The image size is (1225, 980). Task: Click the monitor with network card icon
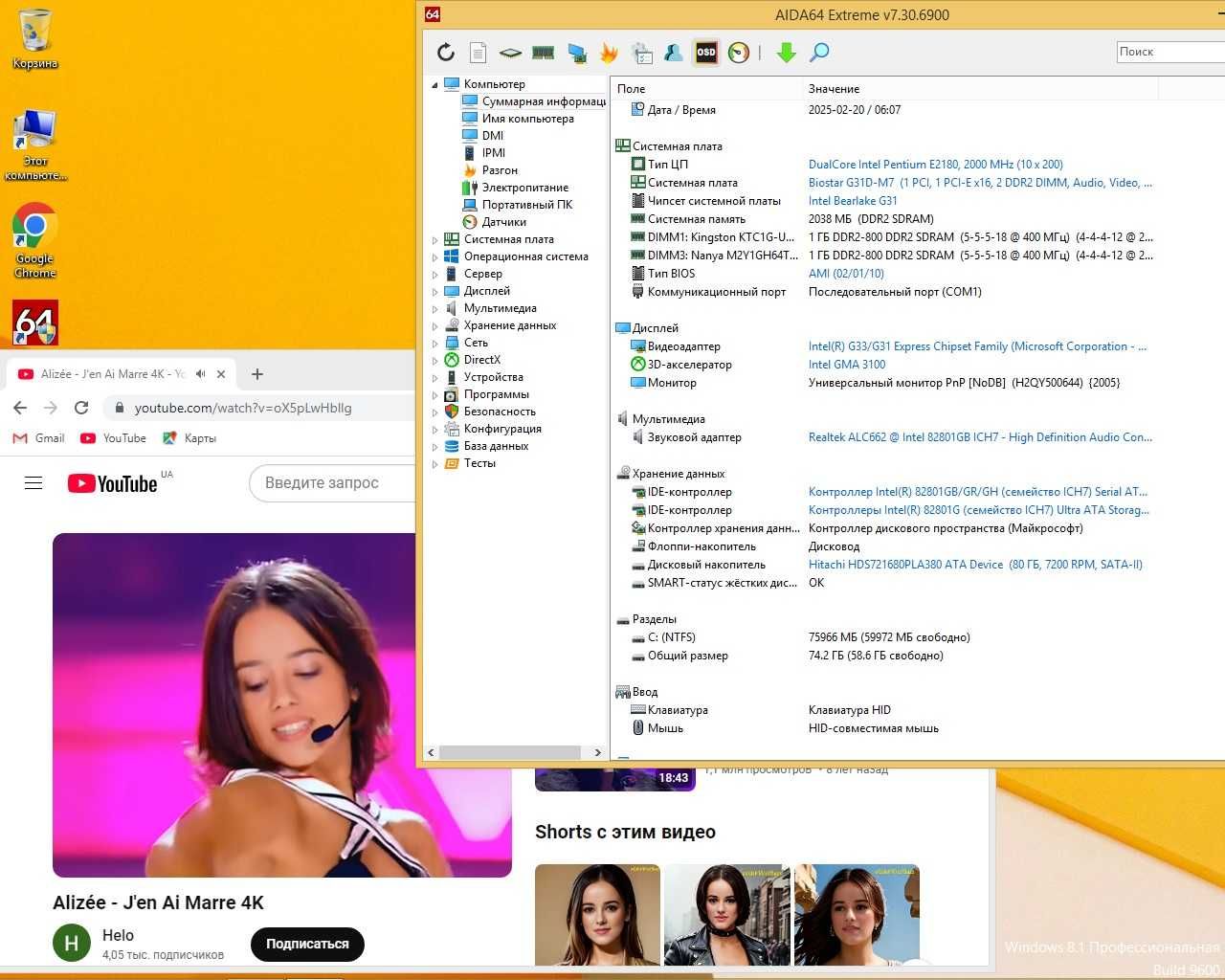point(576,53)
